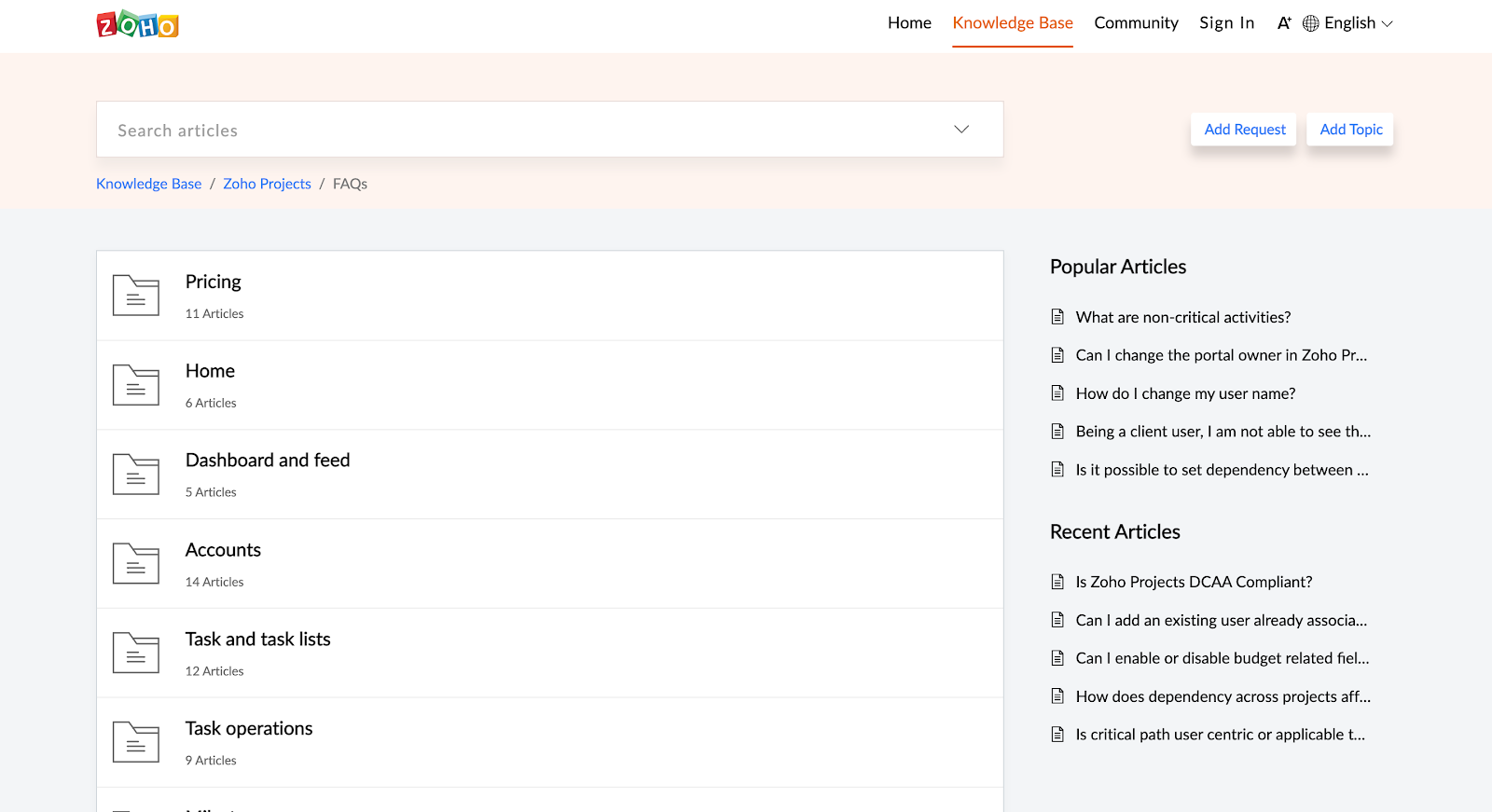Open 'Can I add an existing user' article
The image size is (1492, 812).
1222,620
